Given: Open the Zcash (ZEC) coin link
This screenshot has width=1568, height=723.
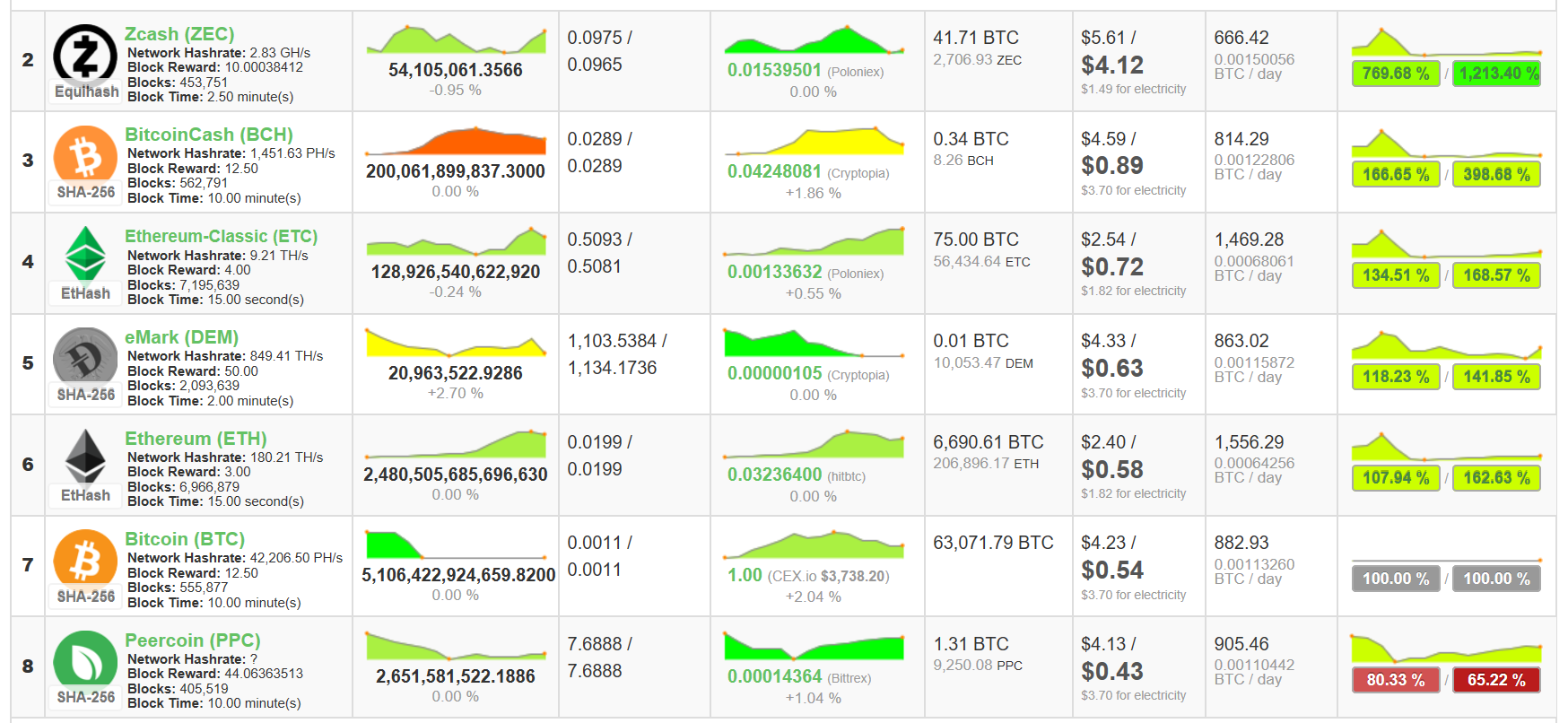Looking at the screenshot, I should tap(179, 34).
